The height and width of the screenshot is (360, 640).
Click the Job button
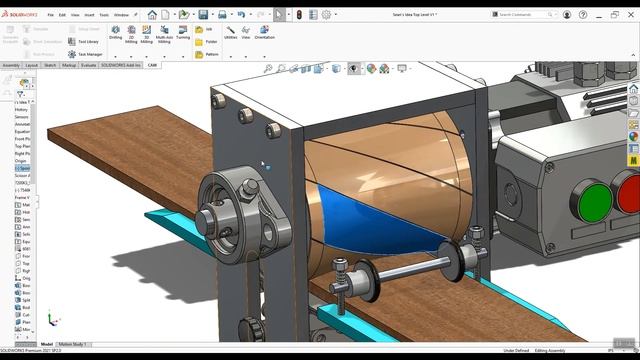coord(204,29)
